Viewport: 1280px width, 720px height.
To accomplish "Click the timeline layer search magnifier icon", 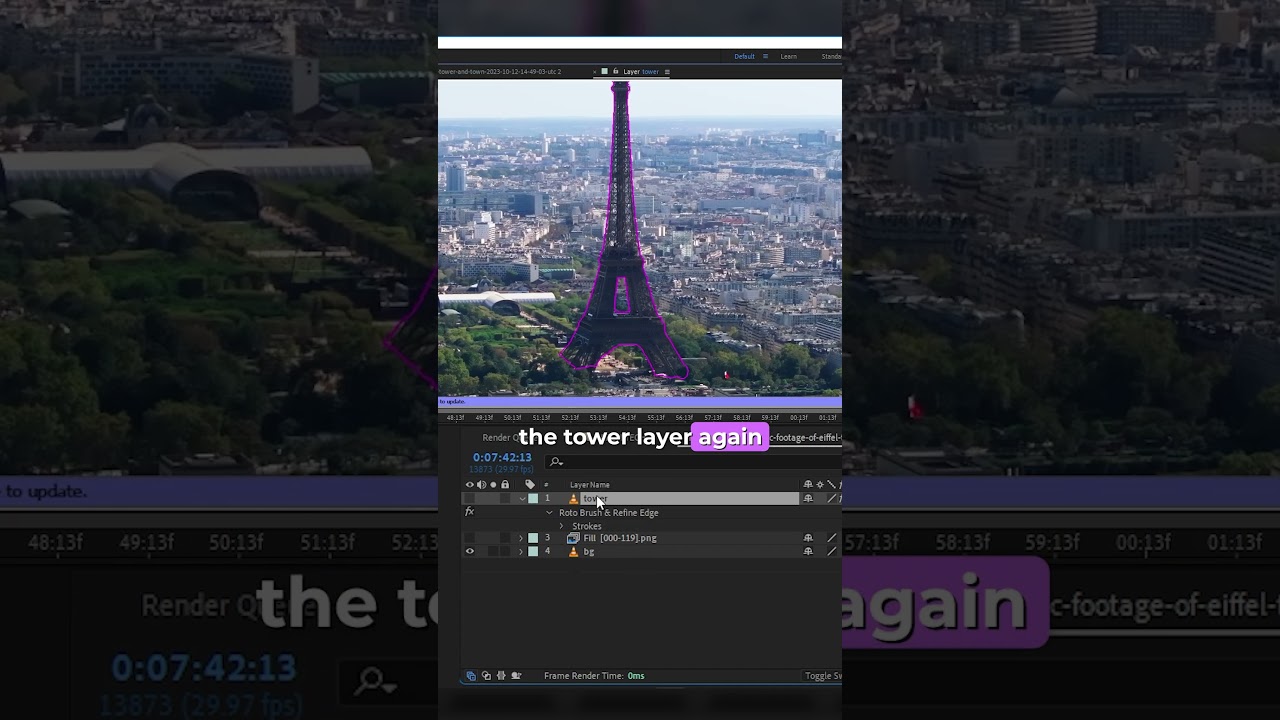I will click(556, 462).
